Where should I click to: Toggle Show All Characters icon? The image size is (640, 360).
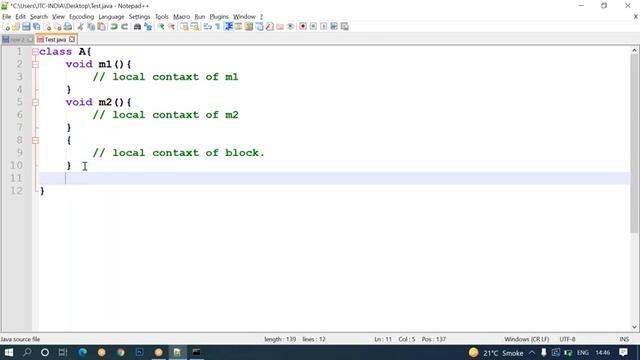click(x=218, y=27)
